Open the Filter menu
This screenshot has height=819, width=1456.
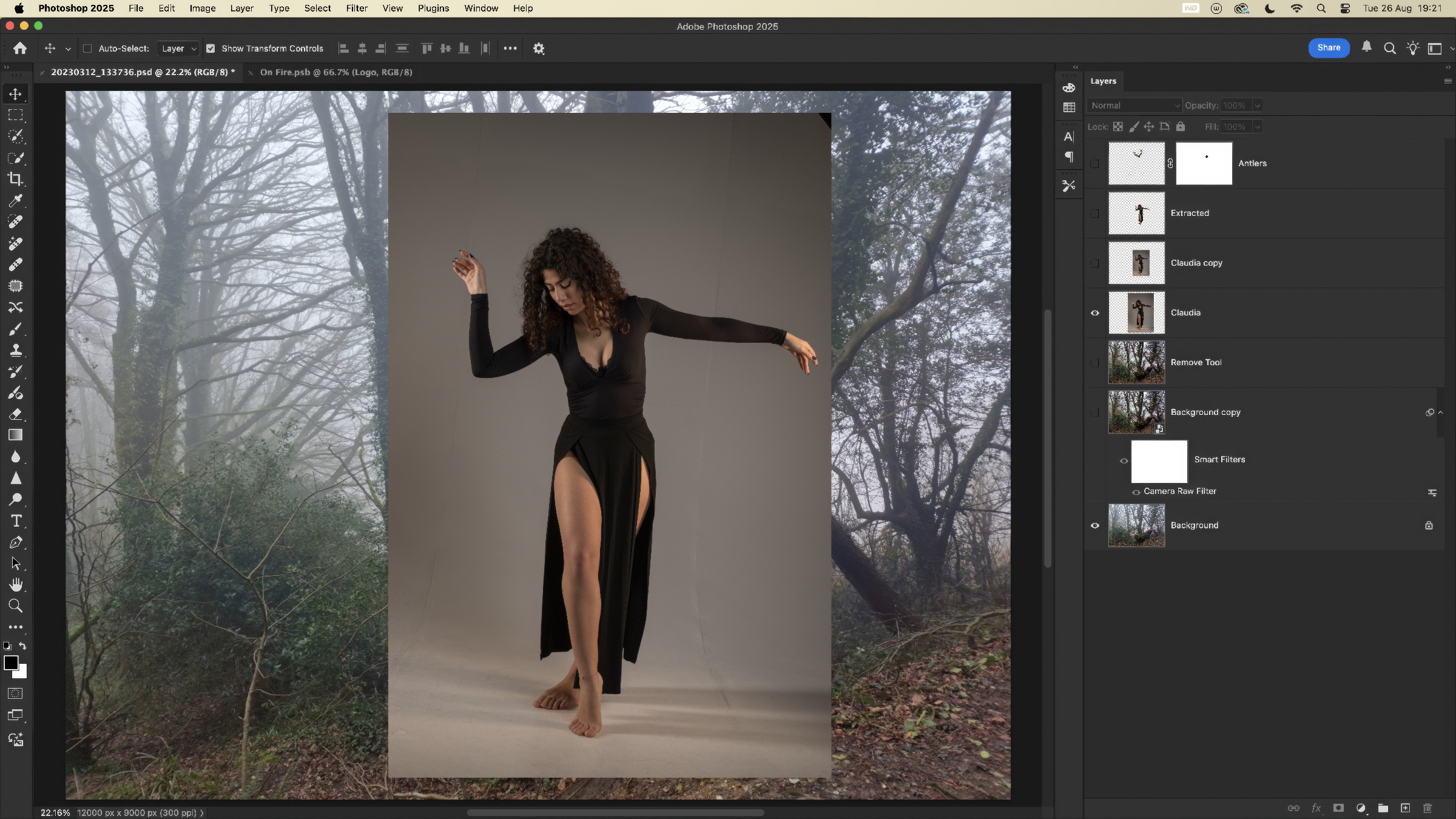pos(356,8)
